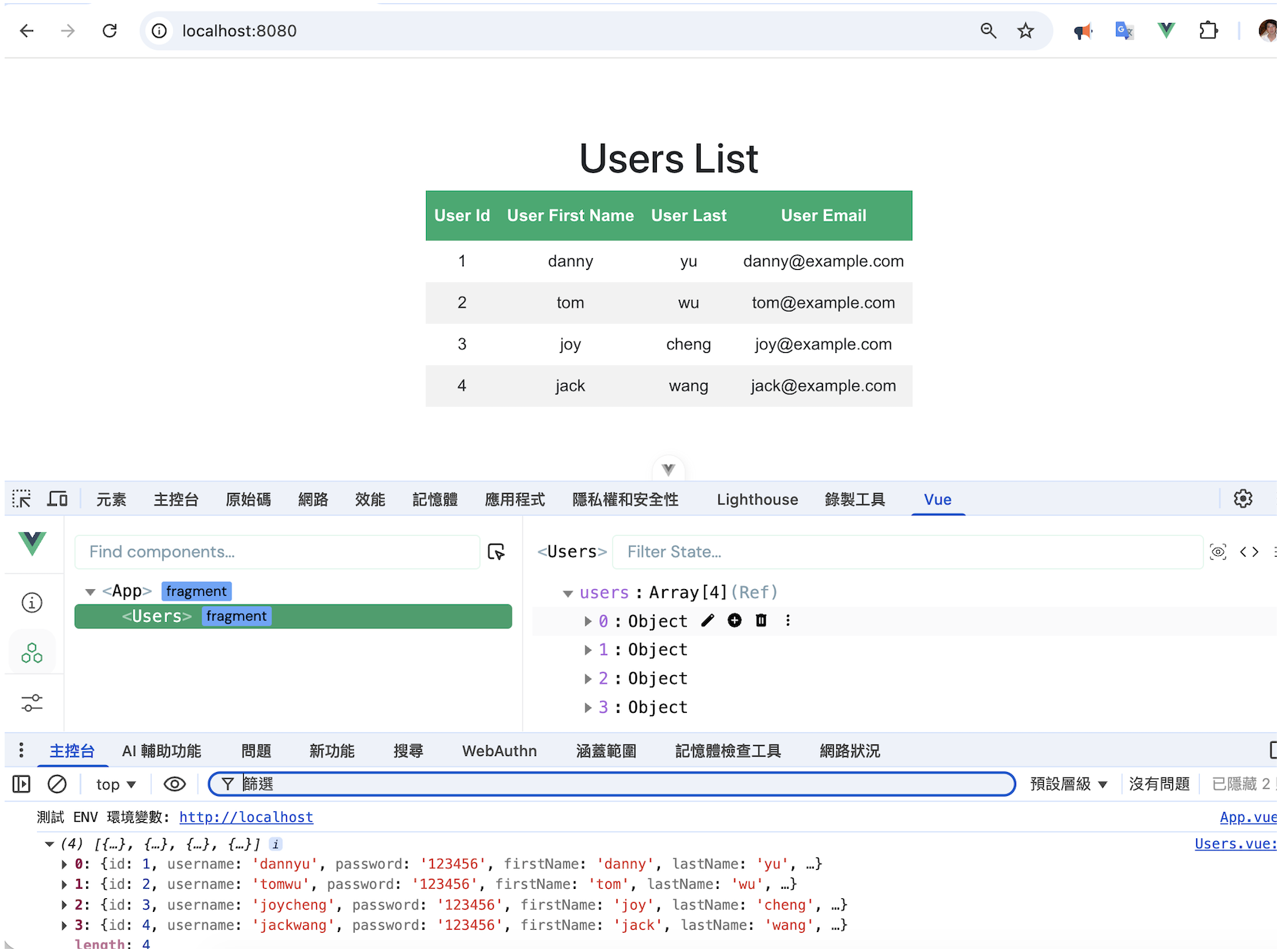Switch to the Lighthouse tab

[x=756, y=499]
